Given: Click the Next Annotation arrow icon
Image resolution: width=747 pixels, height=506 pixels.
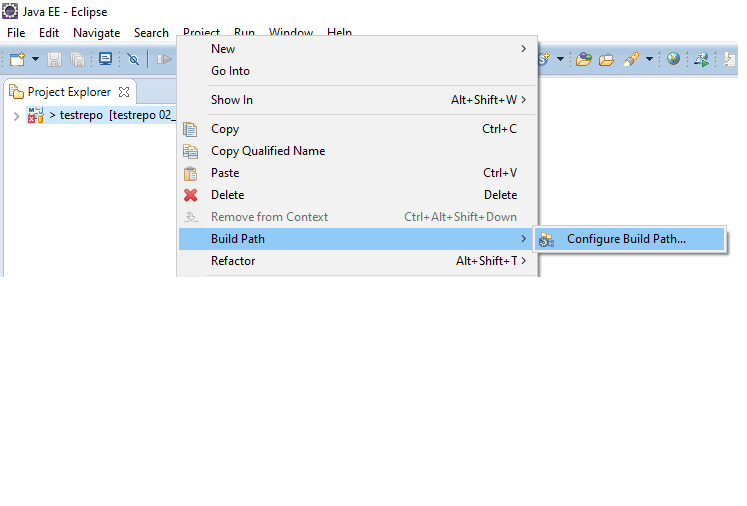Looking at the screenshot, I should (x=729, y=59).
